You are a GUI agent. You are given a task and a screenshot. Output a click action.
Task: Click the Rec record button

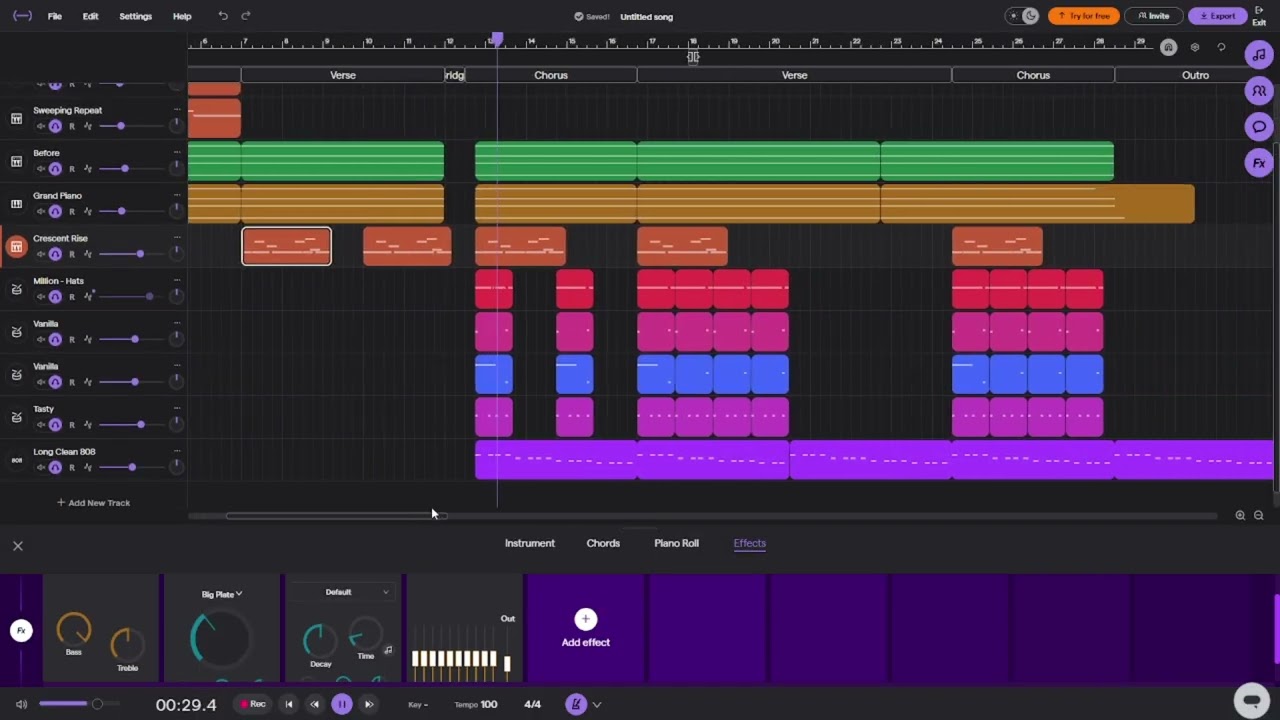tap(253, 704)
